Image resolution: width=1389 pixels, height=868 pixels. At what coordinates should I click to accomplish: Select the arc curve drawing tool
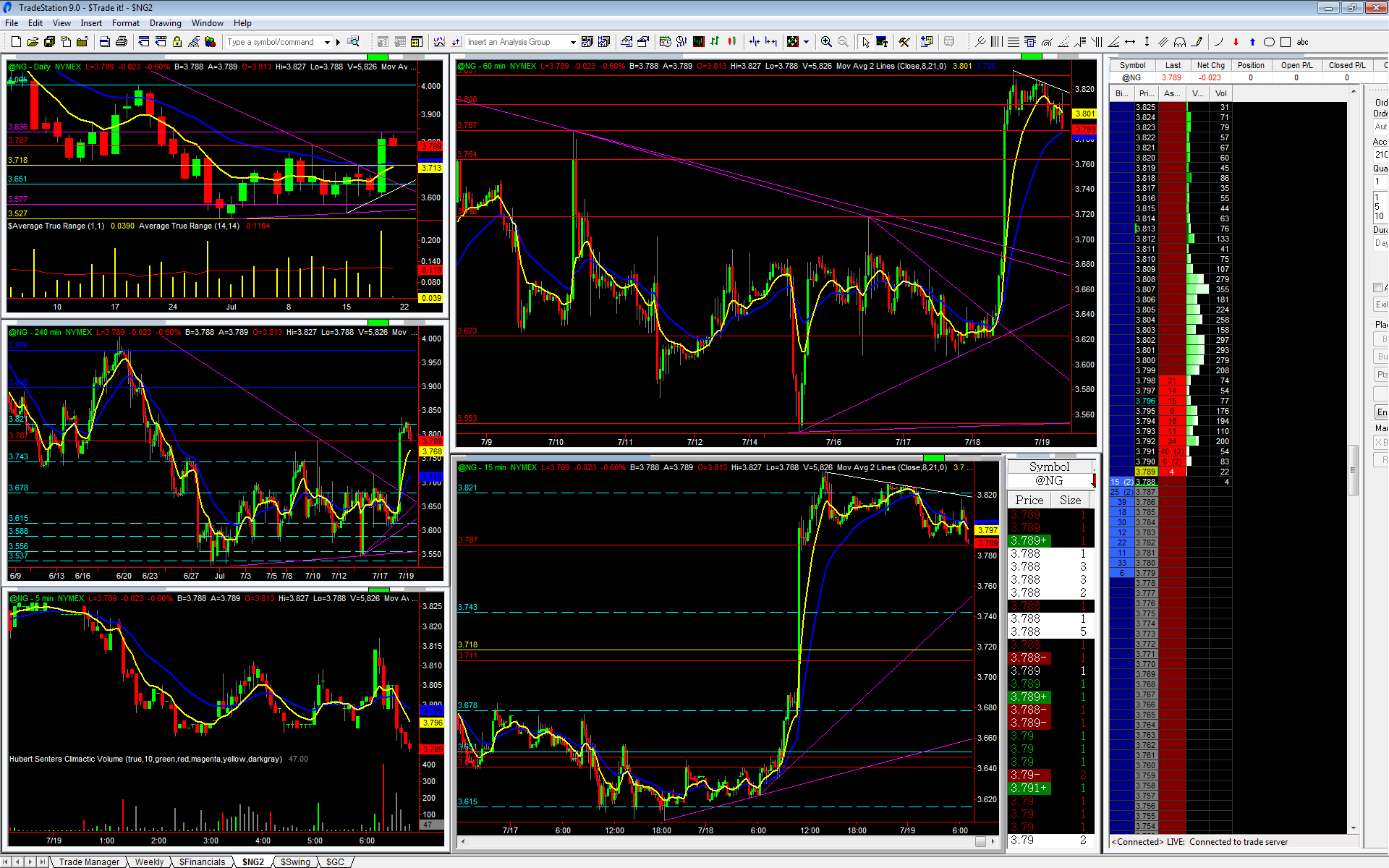[x=1219, y=42]
